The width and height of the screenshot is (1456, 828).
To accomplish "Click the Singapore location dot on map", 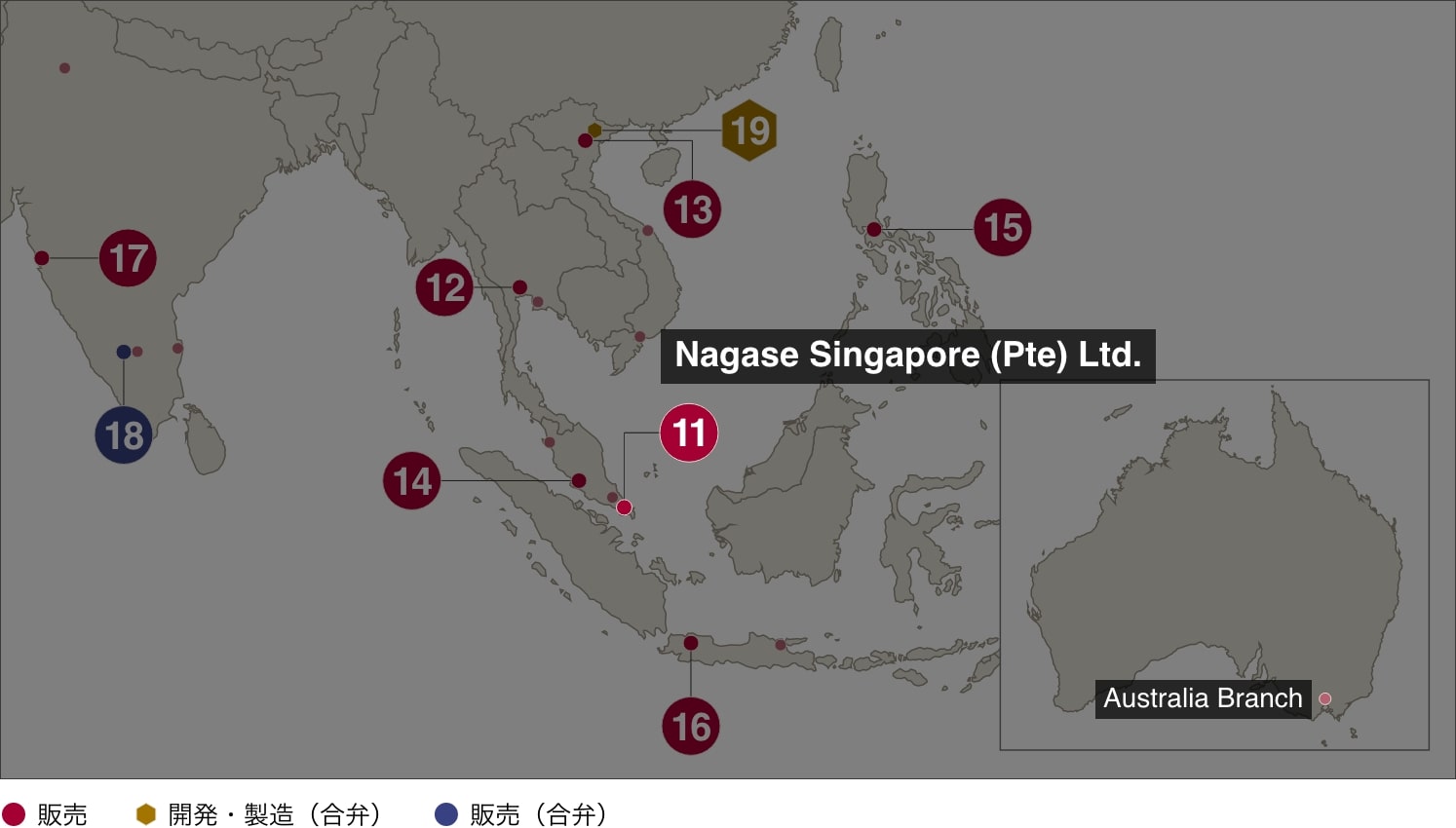I will point(624,507).
